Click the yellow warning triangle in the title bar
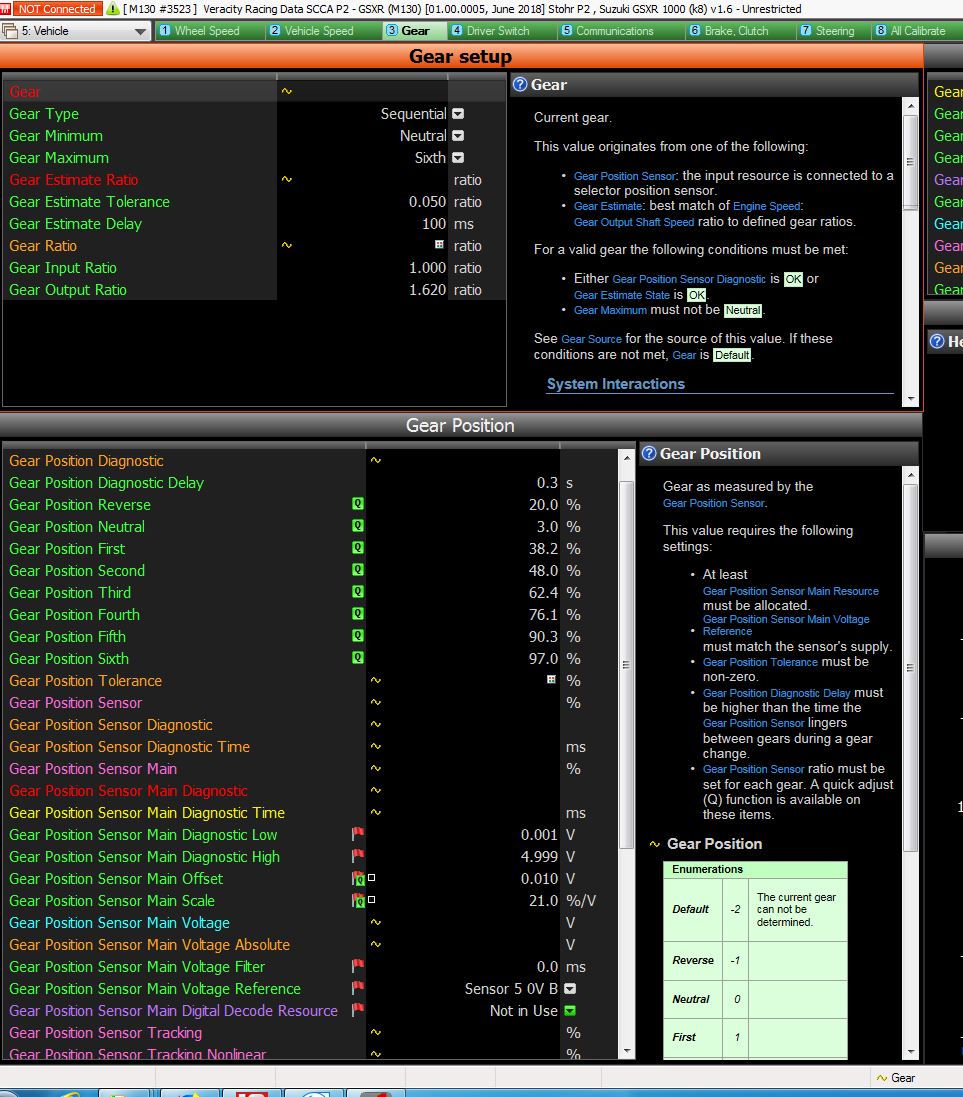The image size is (963, 1097). [x=113, y=8]
